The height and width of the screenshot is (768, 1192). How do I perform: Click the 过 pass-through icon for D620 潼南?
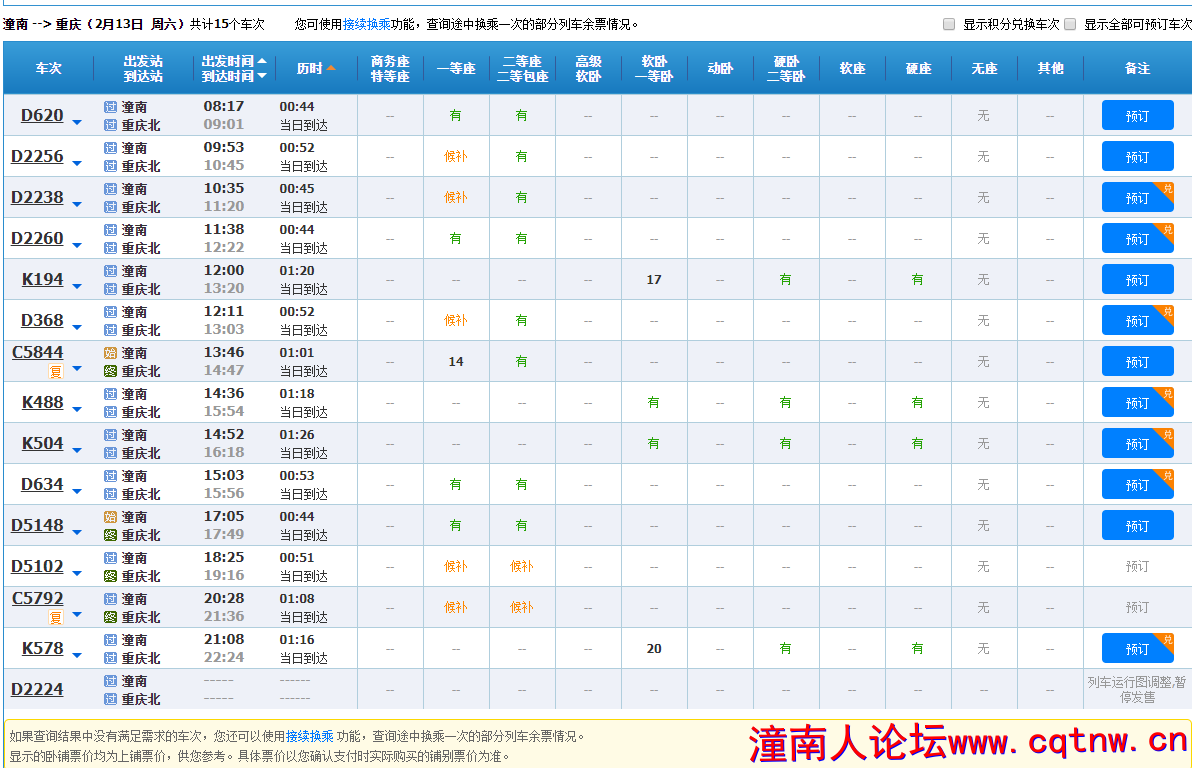pyautogui.click(x=110, y=106)
